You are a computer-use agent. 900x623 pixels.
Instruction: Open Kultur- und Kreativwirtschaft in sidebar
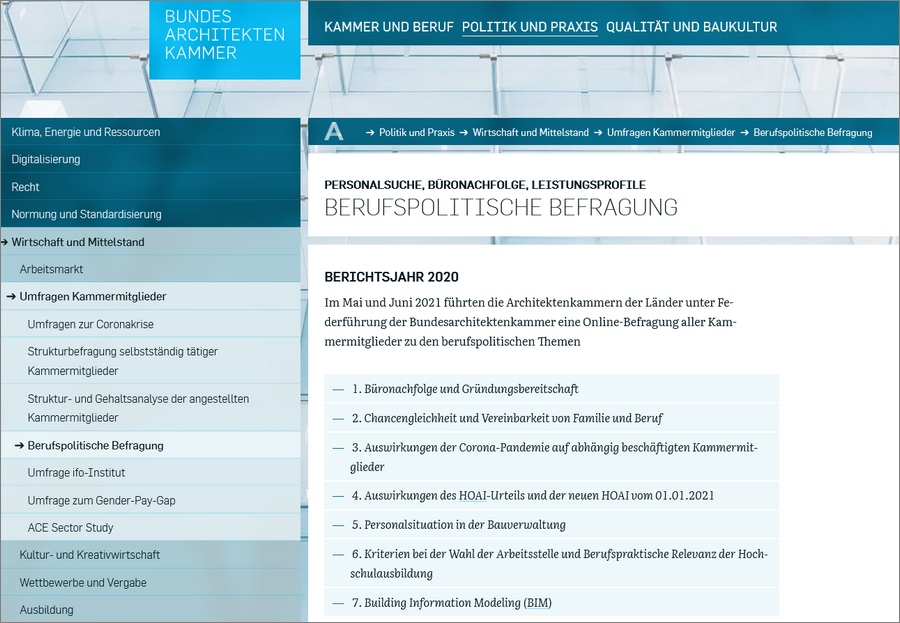[x=150, y=555]
